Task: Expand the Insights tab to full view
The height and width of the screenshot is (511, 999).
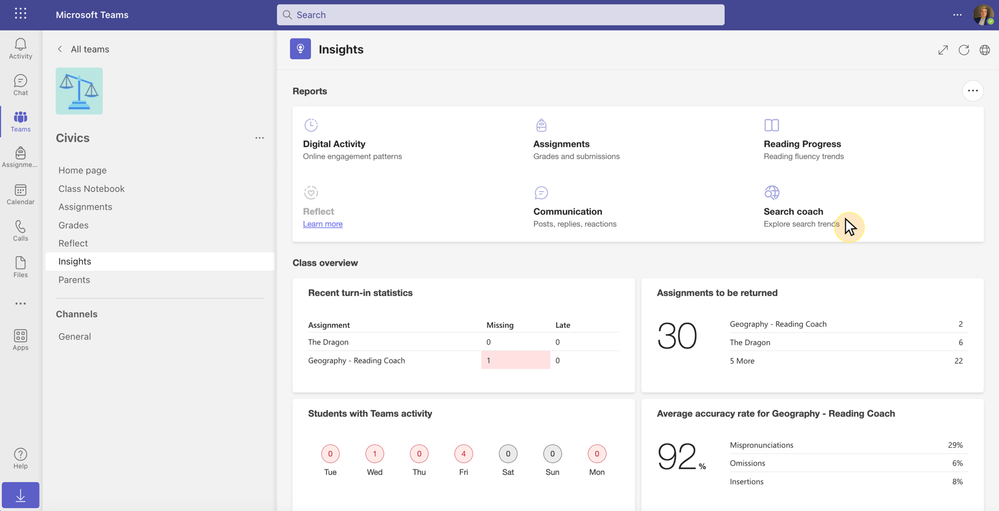Action: 942,50
